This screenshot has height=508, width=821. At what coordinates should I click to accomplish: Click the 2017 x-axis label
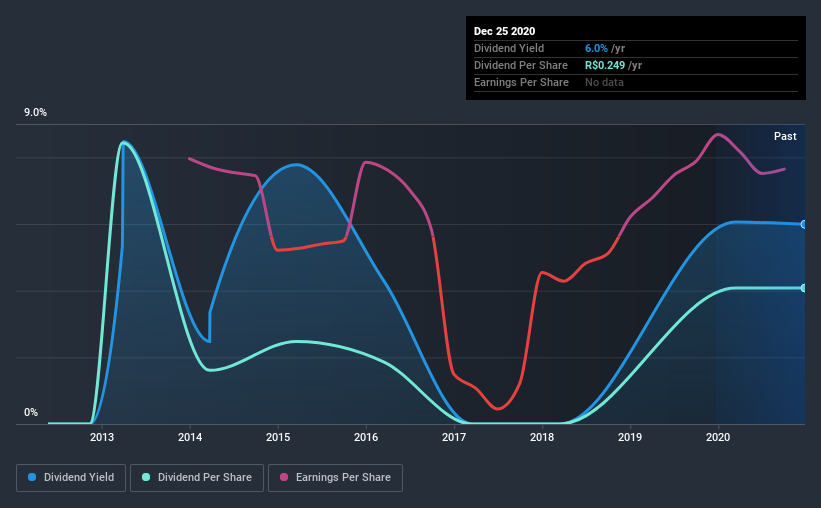(x=453, y=437)
